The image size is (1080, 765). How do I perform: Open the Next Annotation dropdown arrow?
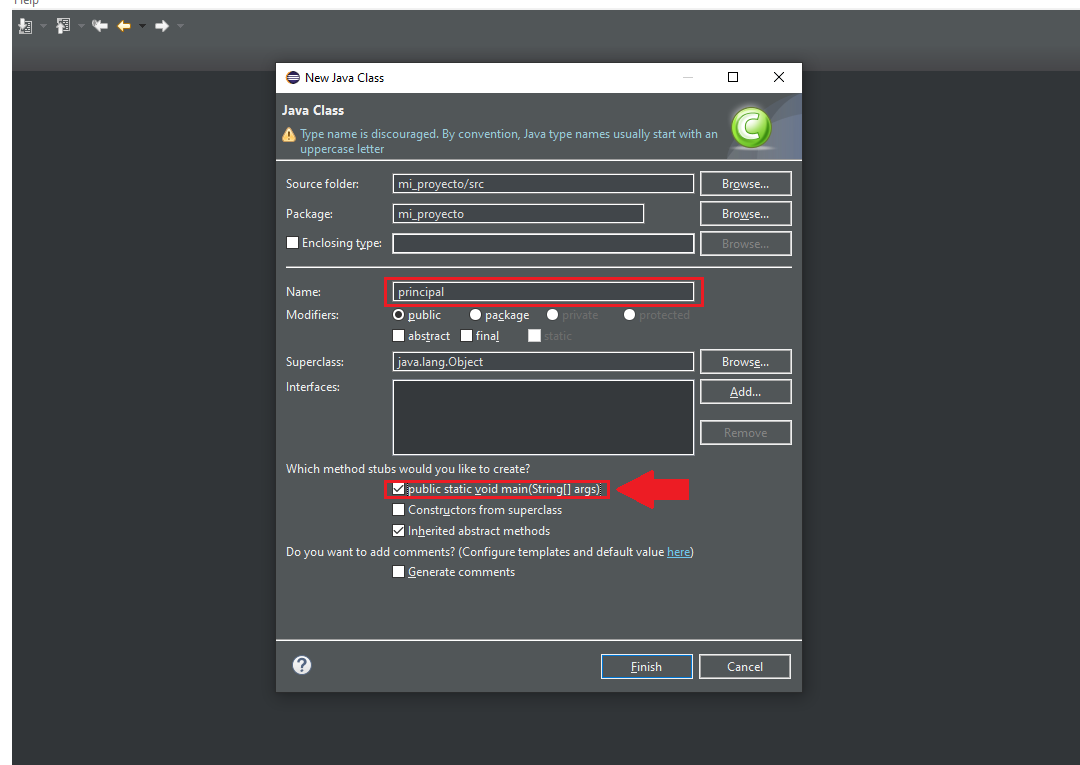click(x=43, y=26)
